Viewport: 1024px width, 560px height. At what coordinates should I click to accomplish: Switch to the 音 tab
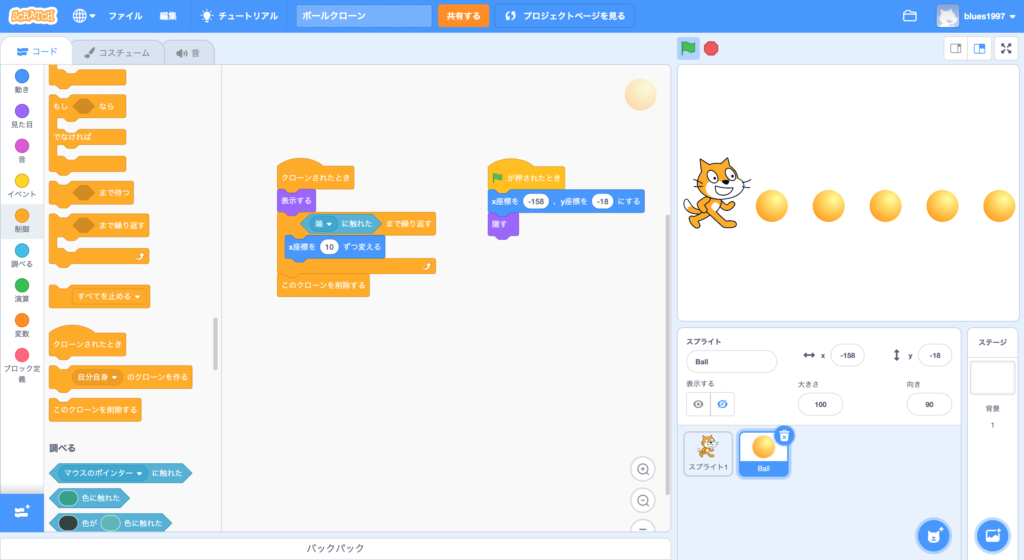188,53
